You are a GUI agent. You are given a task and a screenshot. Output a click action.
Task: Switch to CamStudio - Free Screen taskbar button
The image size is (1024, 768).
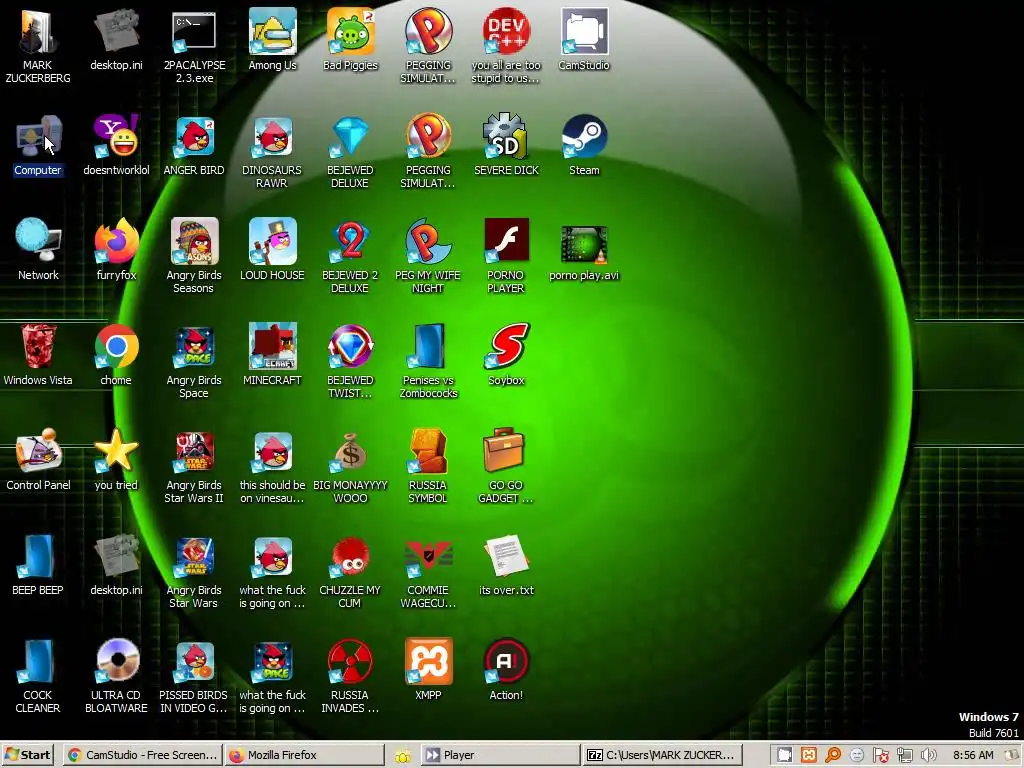click(x=143, y=755)
